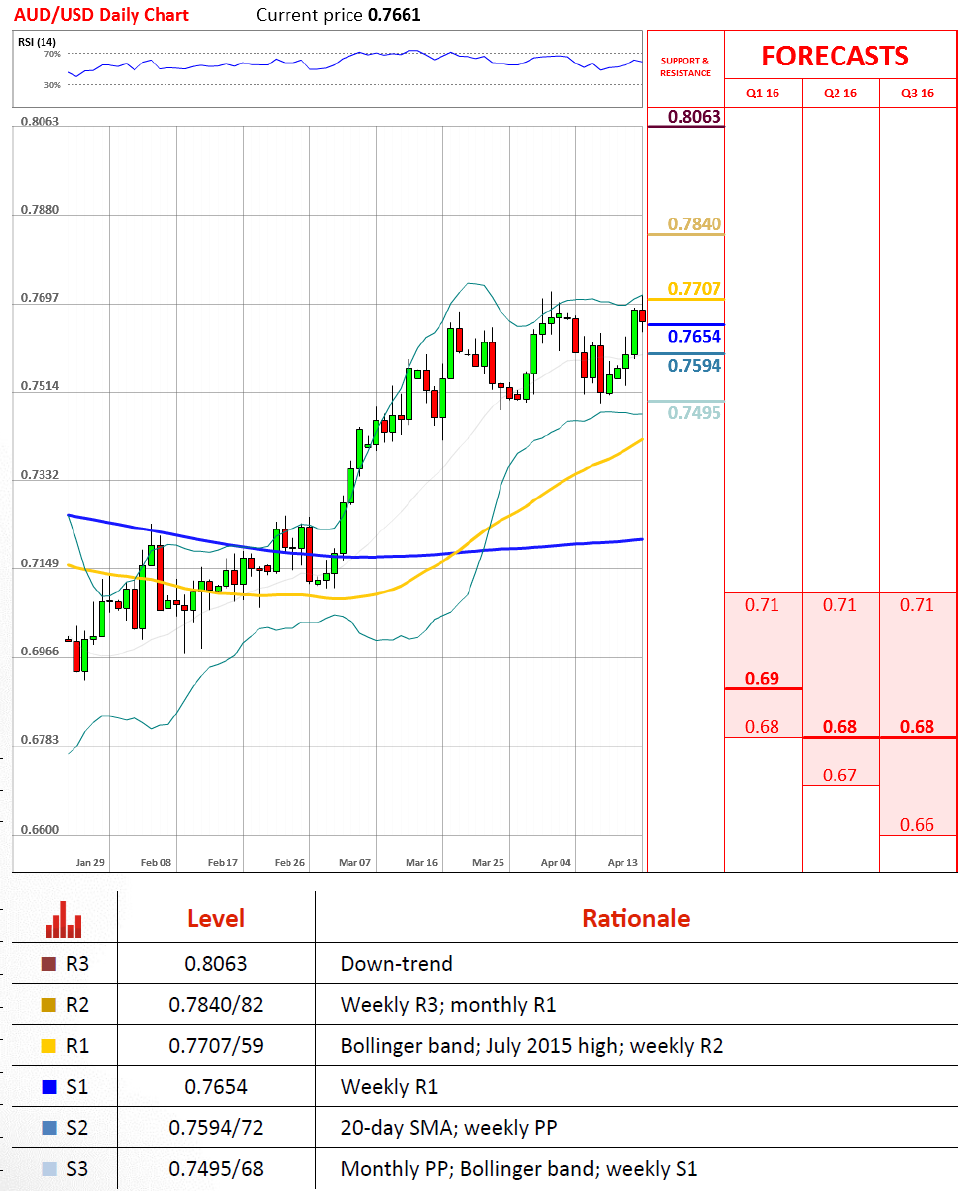Image resolution: width=968 pixels, height=1191 pixels.
Task: Click the Monthly PP; Bollinger band; weekly S1 rationale
Action: (x=519, y=1169)
